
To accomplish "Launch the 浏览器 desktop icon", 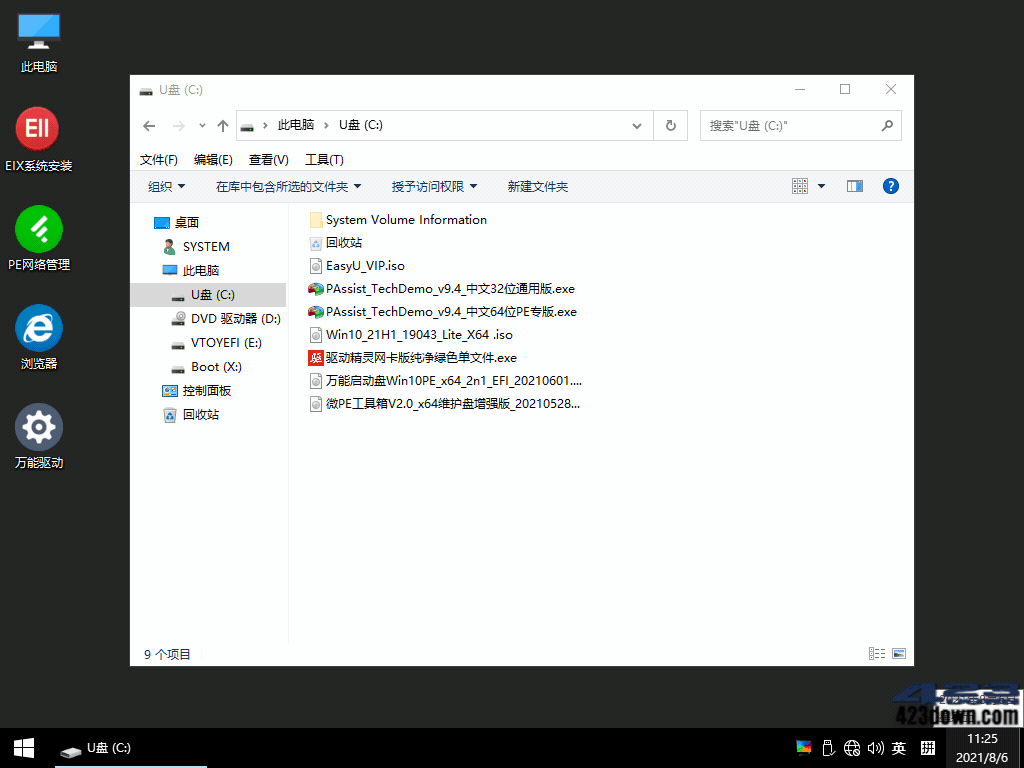I will coord(39,337).
